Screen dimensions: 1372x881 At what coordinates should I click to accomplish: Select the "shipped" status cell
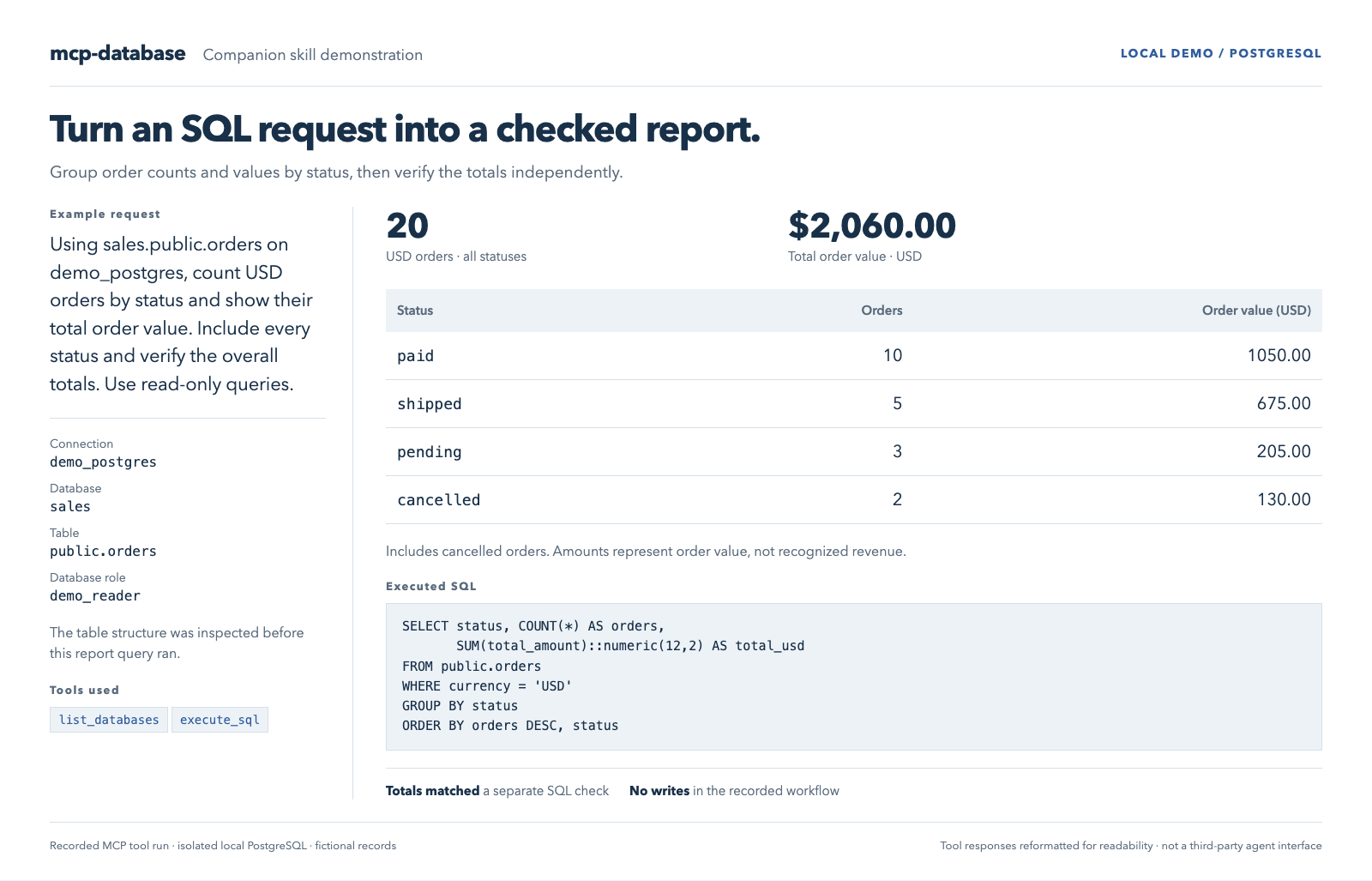pyautogui.click(x=430, y=404)
